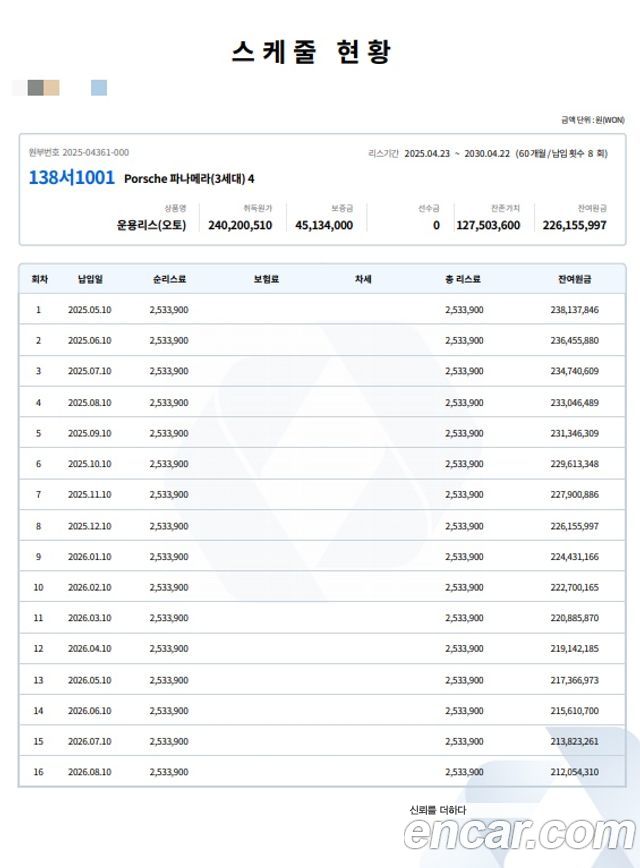Click the 회차 column header
The image size is (640, 868).
pos(39,279)
